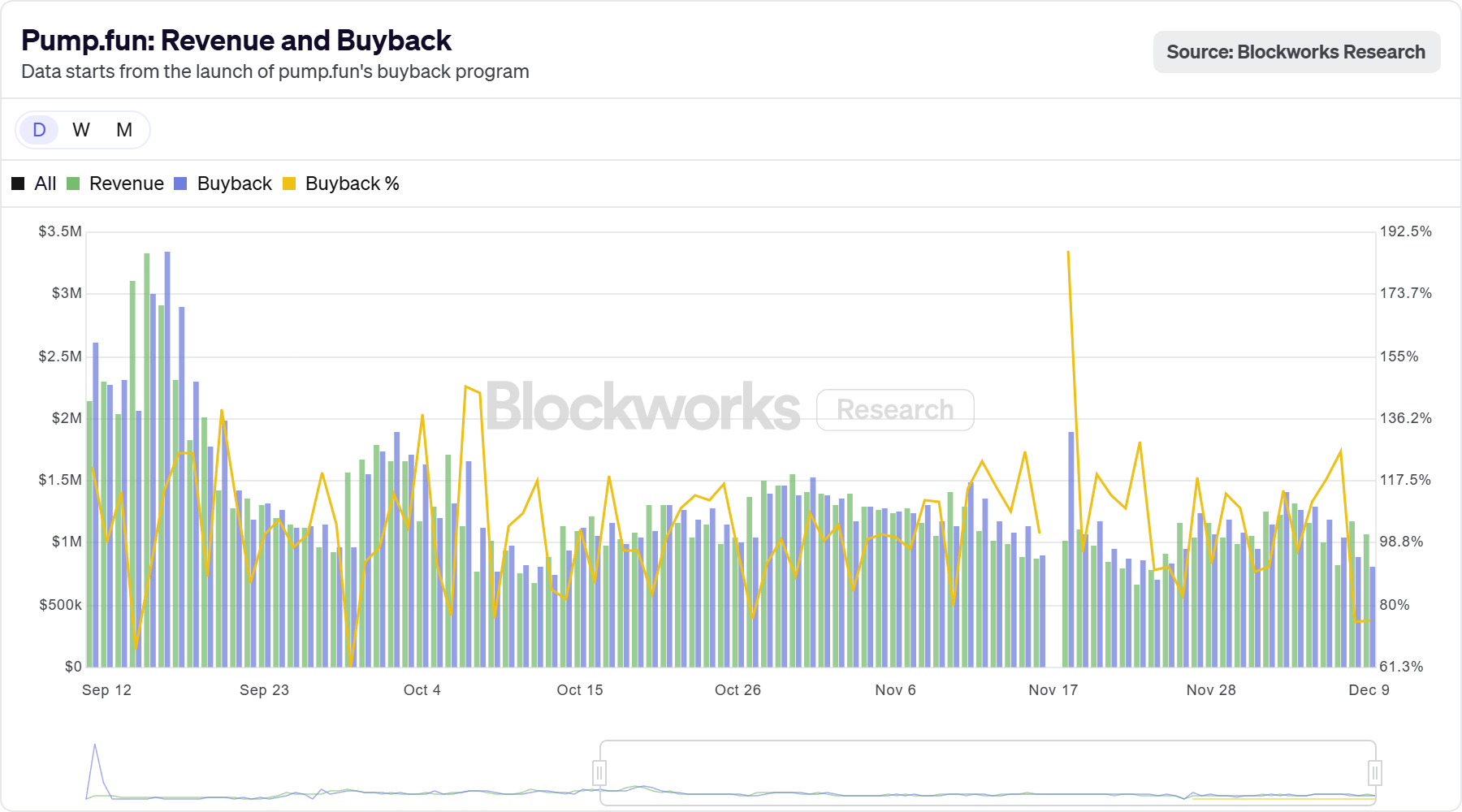Switch to Weekly granularity with the W toggle
This screenshot has width=1462, height=812.
[81, 129]
